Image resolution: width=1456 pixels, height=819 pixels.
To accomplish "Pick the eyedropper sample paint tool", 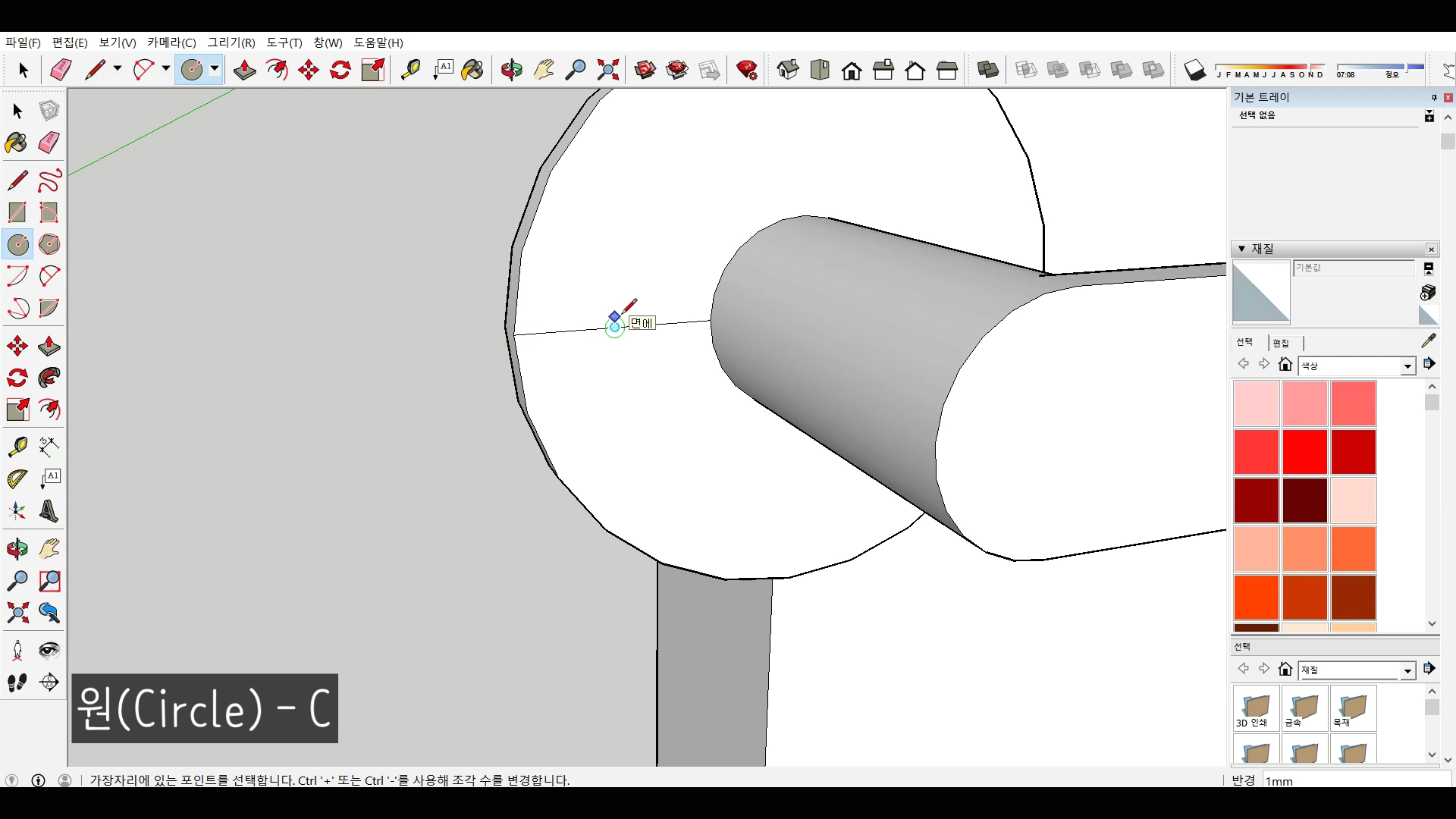I will [1429, 340].
